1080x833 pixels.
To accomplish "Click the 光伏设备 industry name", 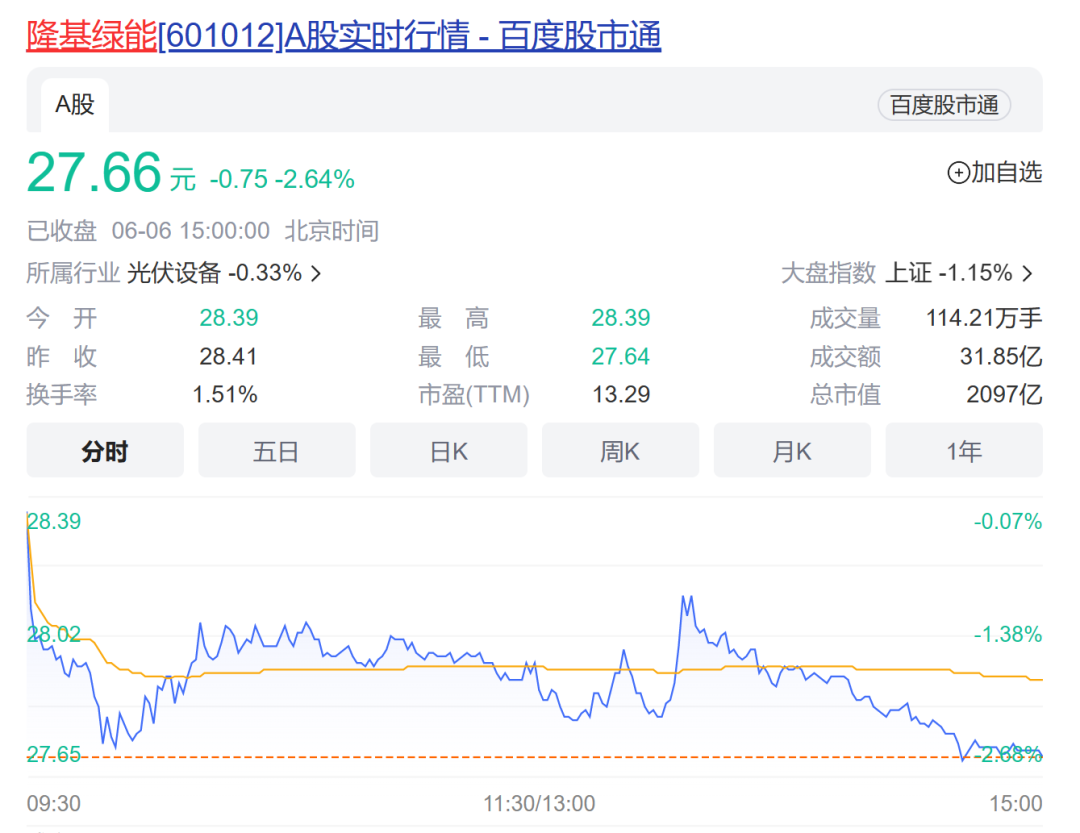I will pyautogui.click(x=174, y=273).
